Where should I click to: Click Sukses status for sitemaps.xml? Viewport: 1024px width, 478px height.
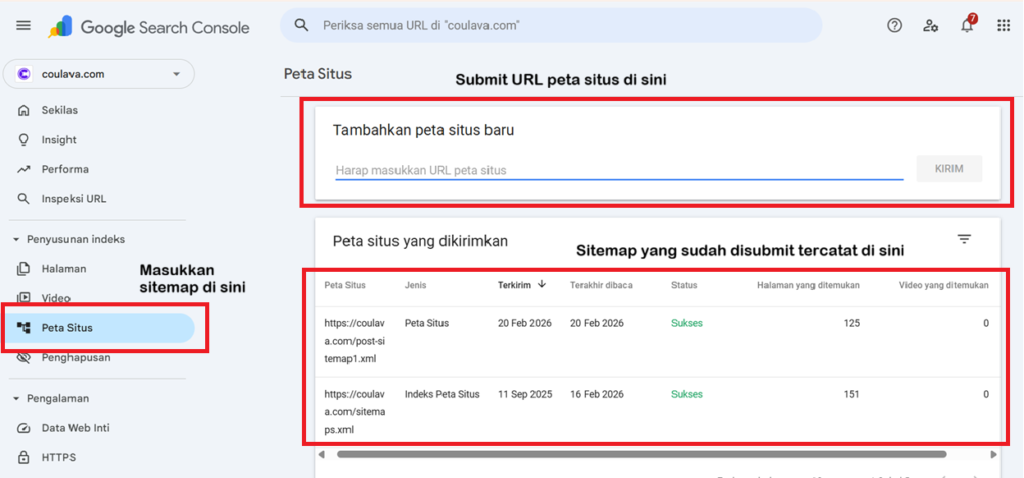coord(686,394)
